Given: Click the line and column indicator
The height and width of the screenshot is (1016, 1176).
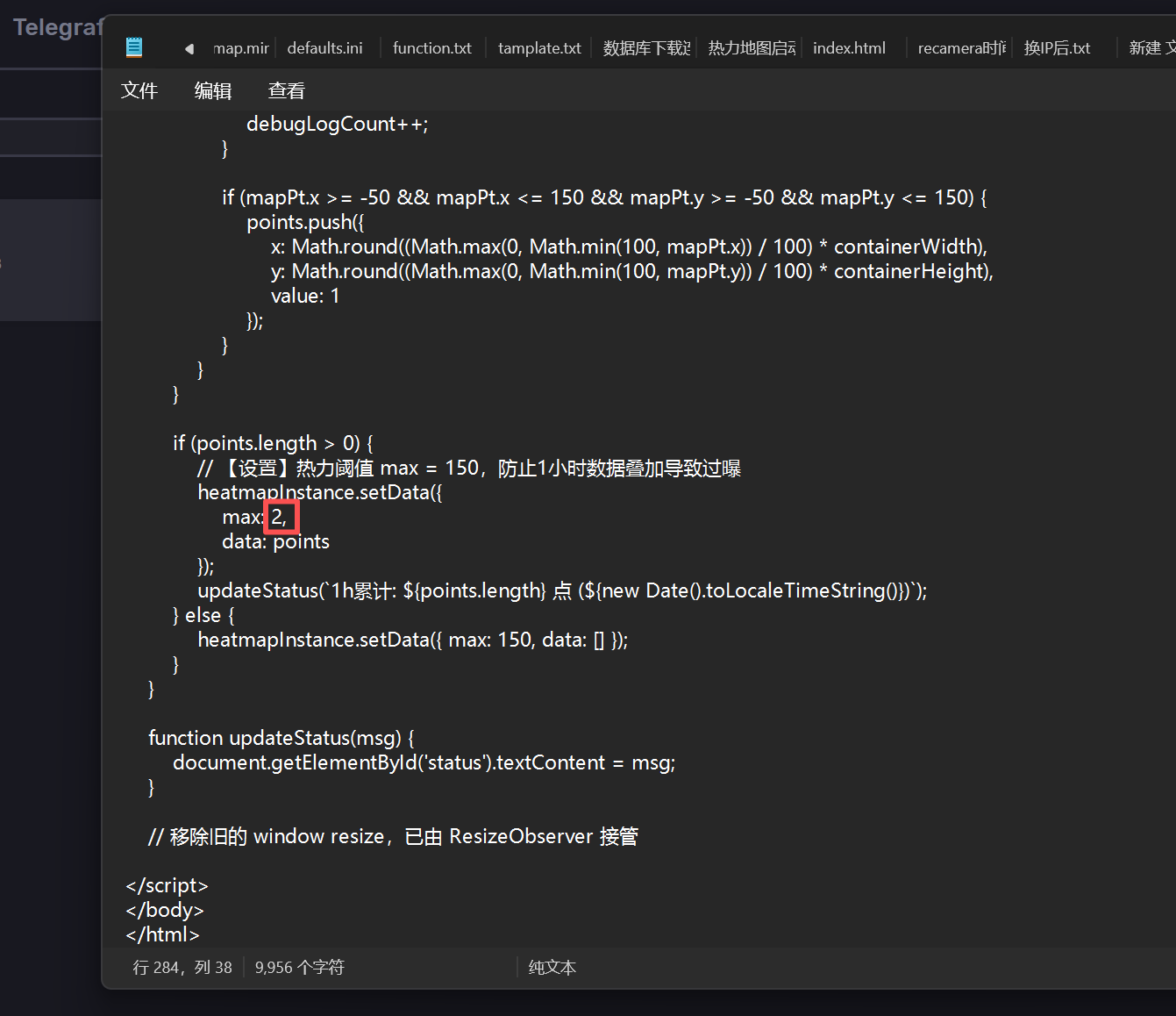Looking at the screenshot, I should 182,967.
